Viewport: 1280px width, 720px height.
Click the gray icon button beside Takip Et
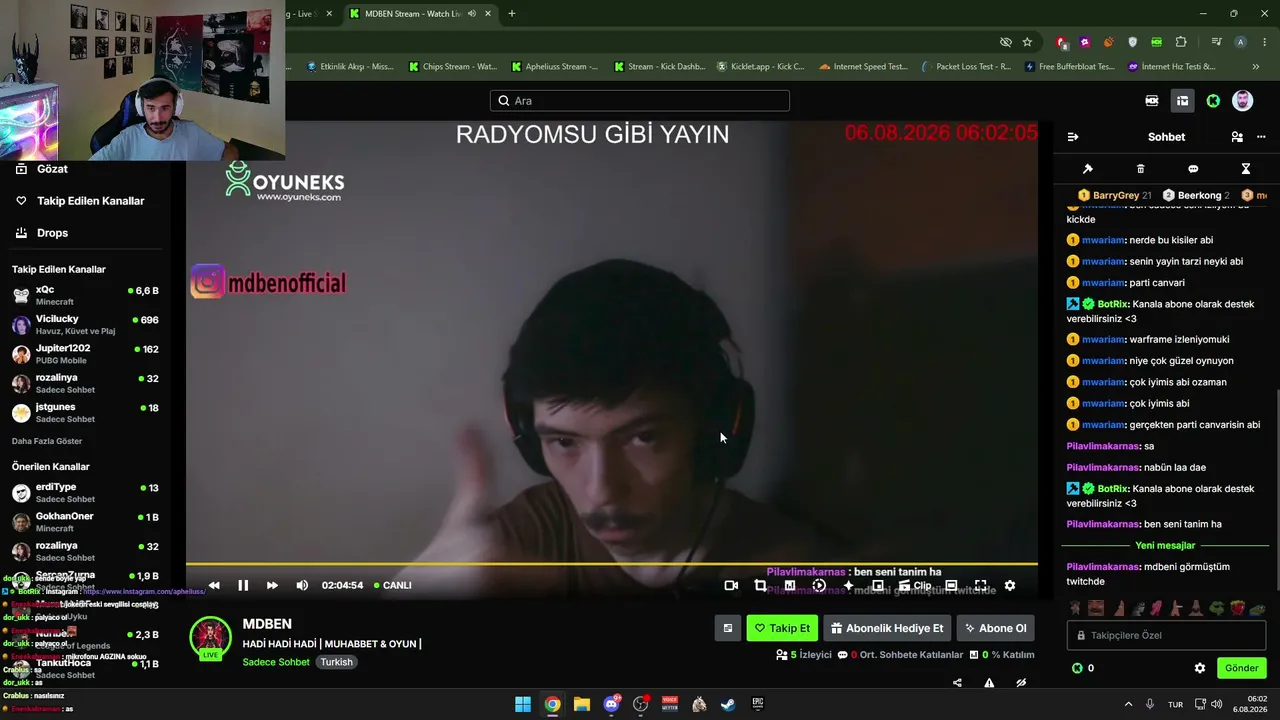tap(728, 628)
